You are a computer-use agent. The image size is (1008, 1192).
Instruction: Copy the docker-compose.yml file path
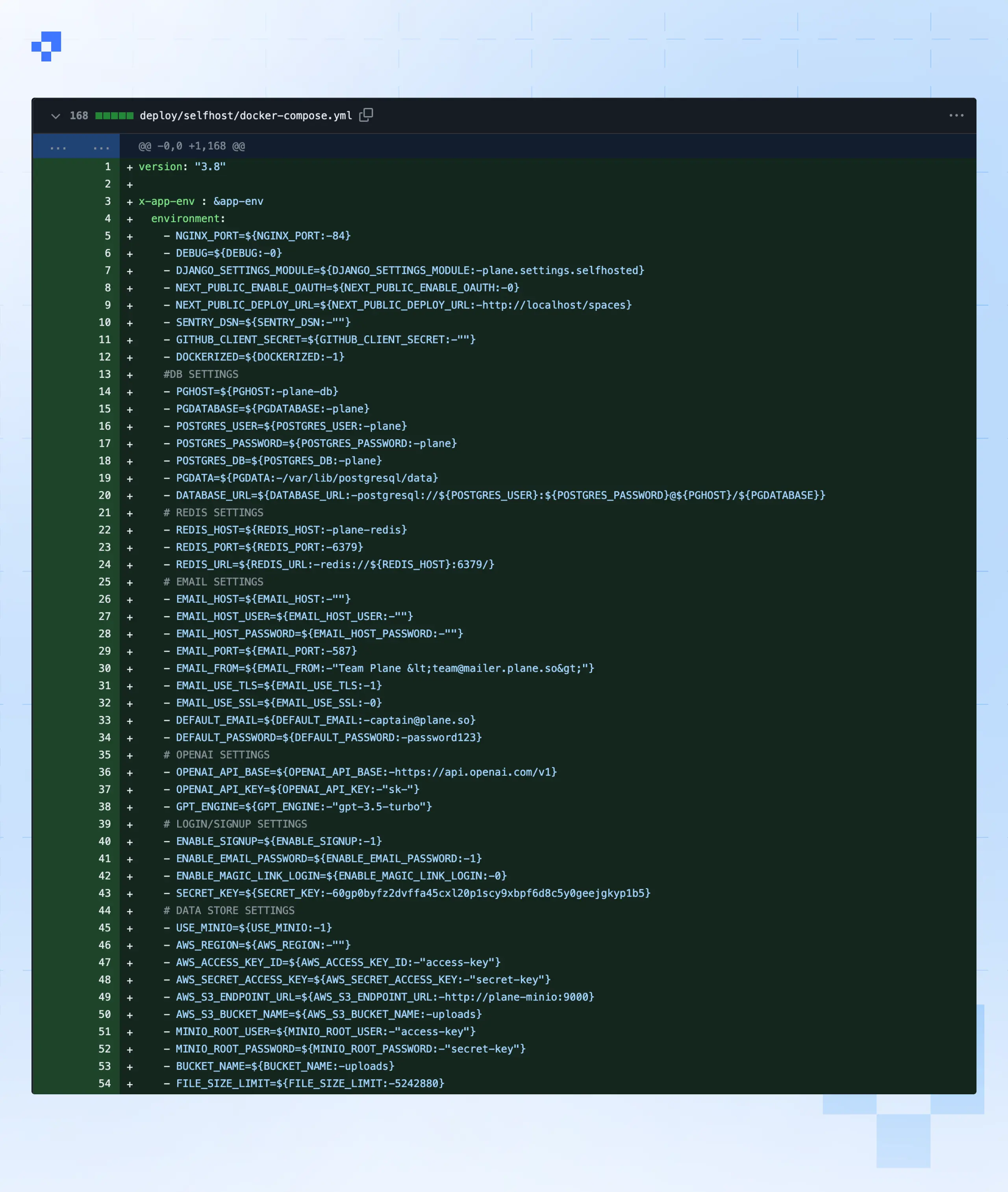(366, 115)
